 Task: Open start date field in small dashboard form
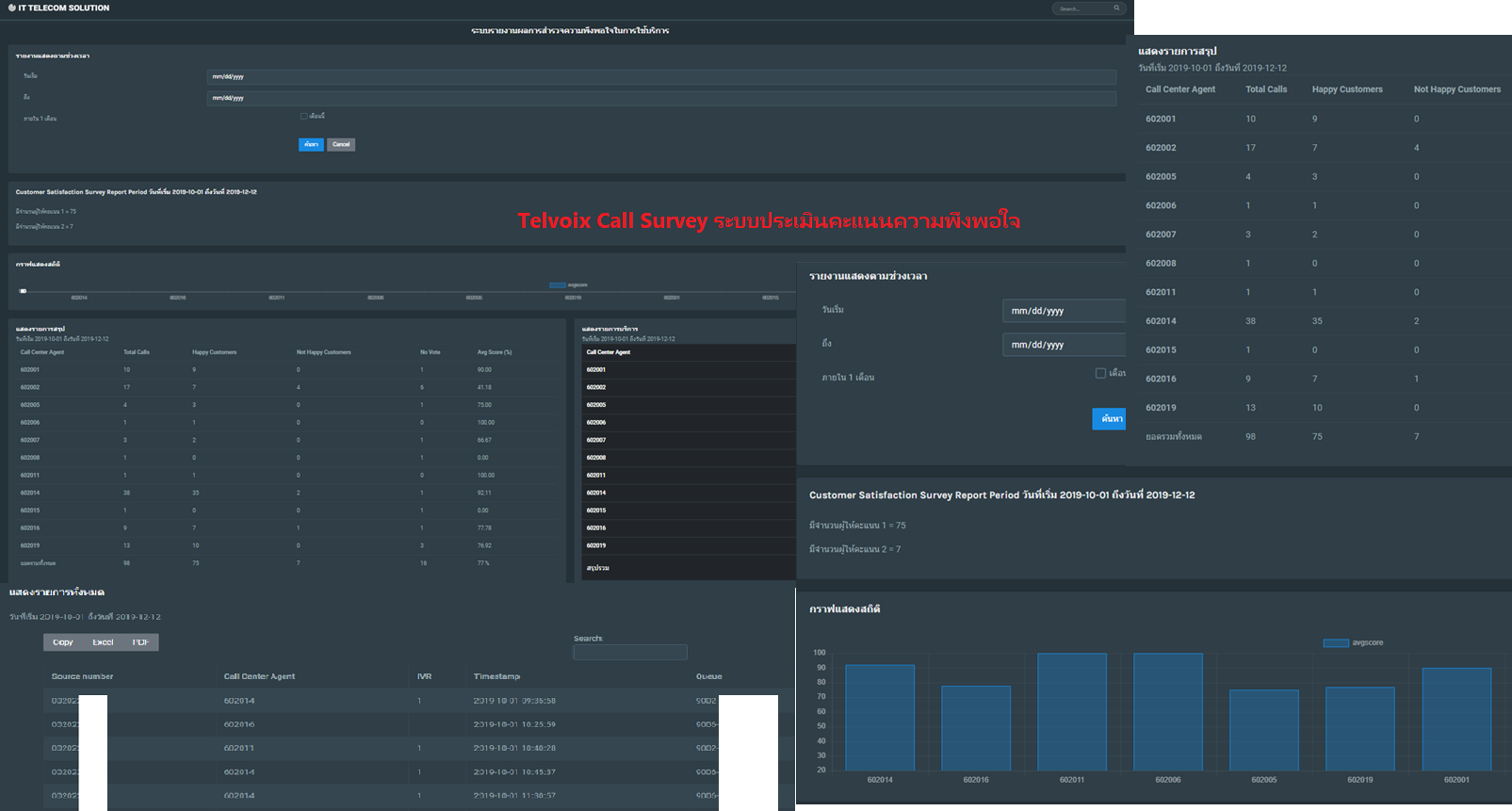tap(661, 76)
